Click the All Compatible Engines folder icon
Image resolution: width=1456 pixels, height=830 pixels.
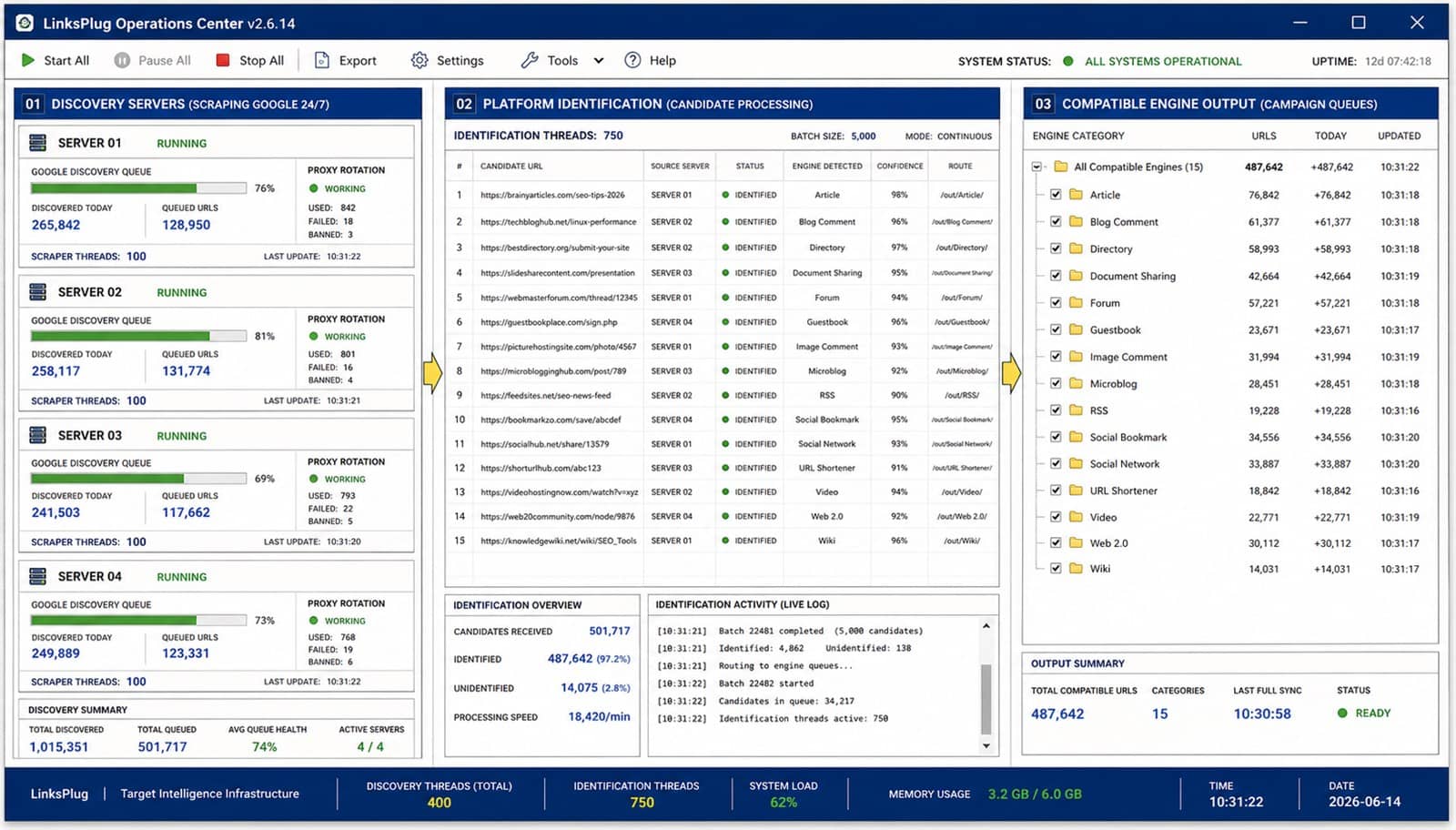1060,167
